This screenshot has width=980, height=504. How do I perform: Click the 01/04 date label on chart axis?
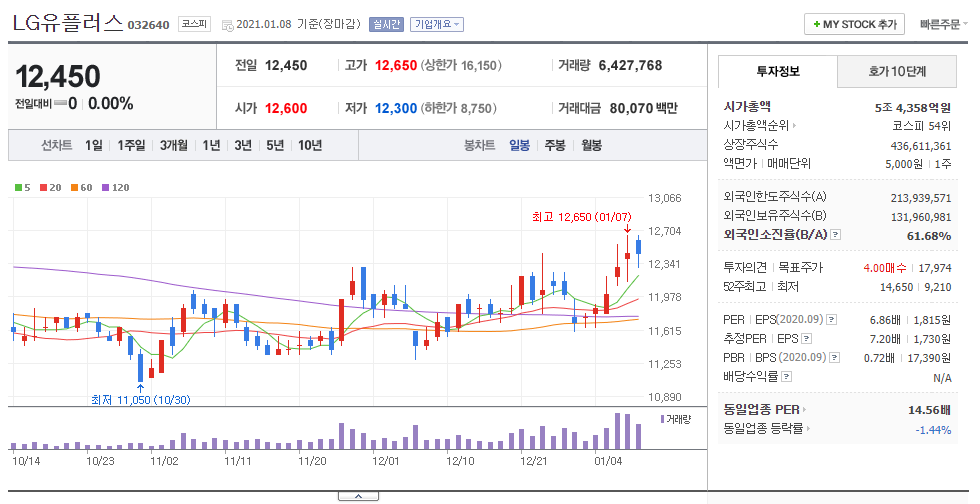pos(608,461)
